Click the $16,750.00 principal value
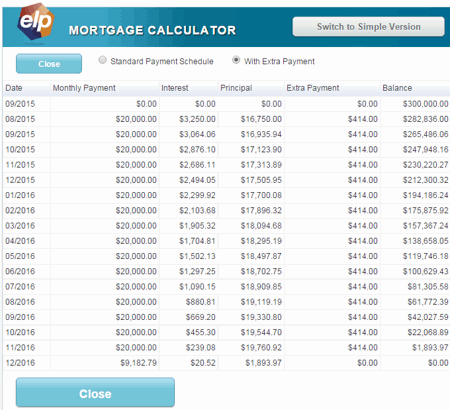Image resolution: width=450 pixels, height=410 pixels. click(x=261, y=119)
